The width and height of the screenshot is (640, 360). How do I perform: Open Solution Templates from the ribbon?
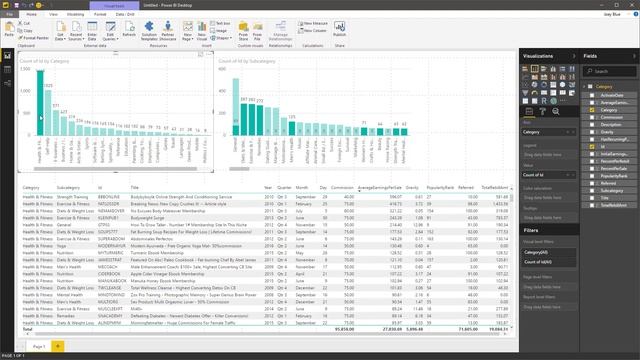point(149,31)
